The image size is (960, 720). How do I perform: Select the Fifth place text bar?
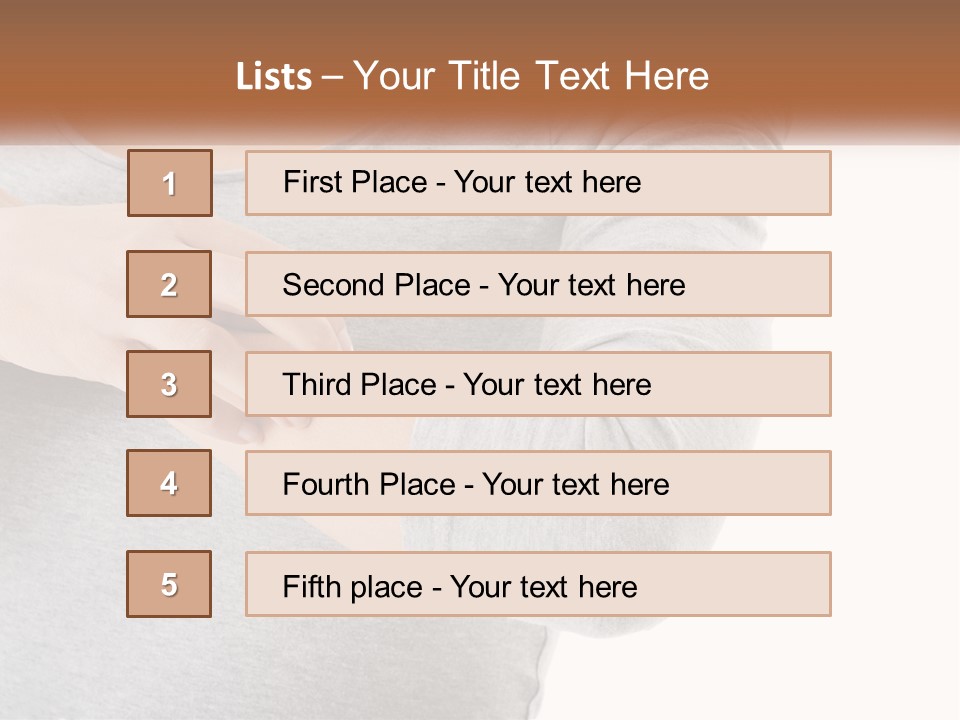pyautogui.click(x=538, y=583)
